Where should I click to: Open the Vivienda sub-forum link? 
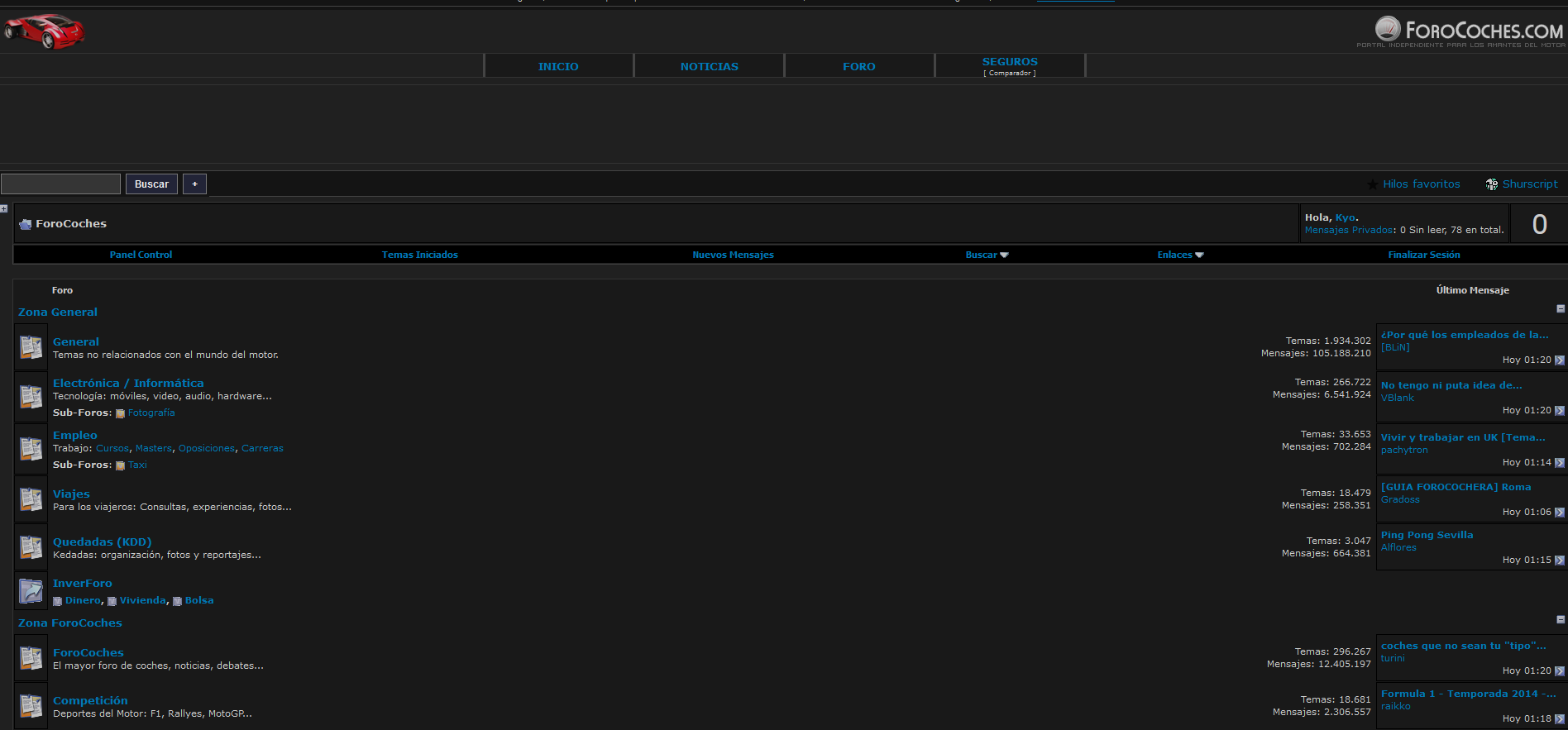tap(143, 601)
